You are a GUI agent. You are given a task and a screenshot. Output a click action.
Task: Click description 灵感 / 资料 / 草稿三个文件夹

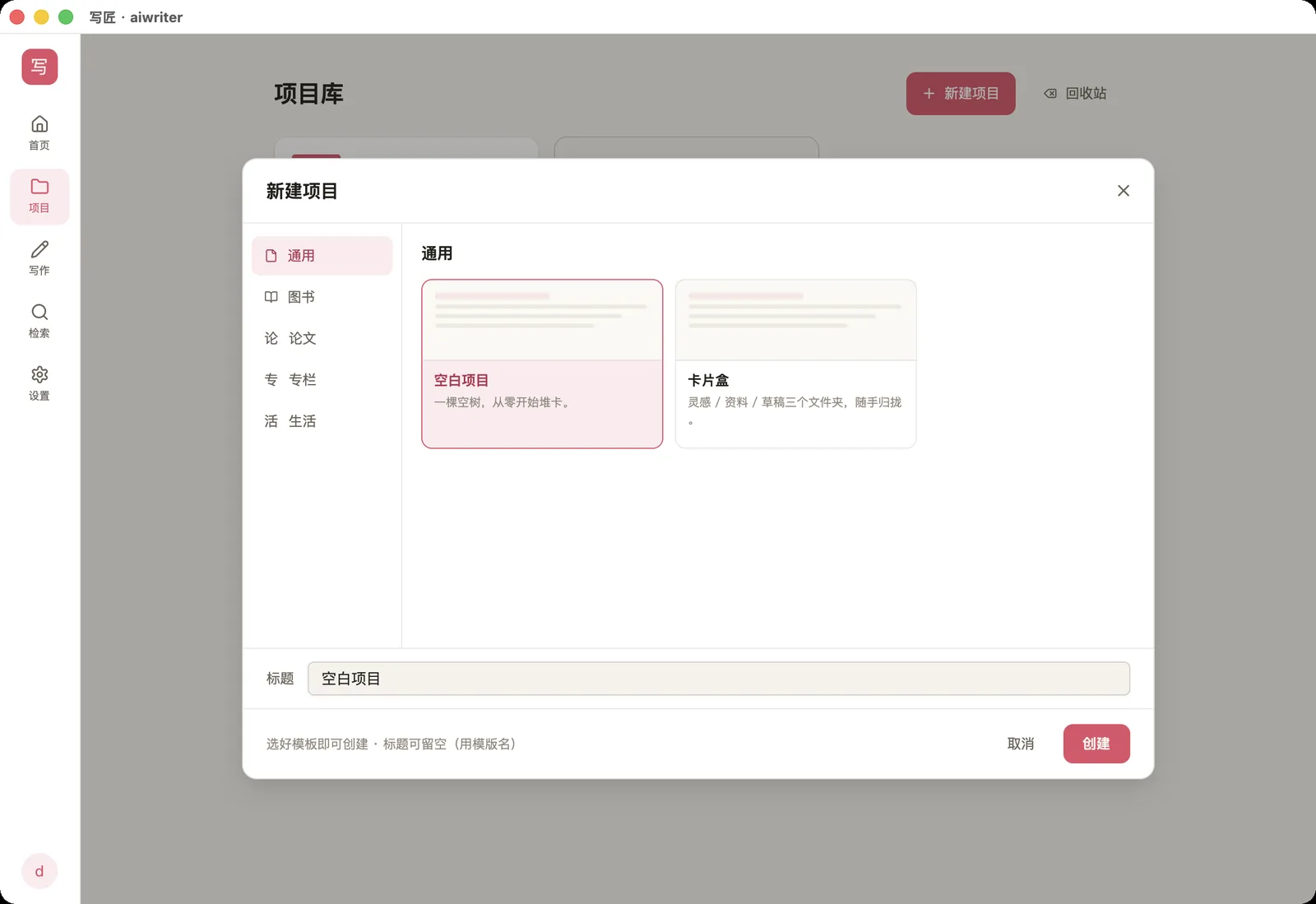765,402
